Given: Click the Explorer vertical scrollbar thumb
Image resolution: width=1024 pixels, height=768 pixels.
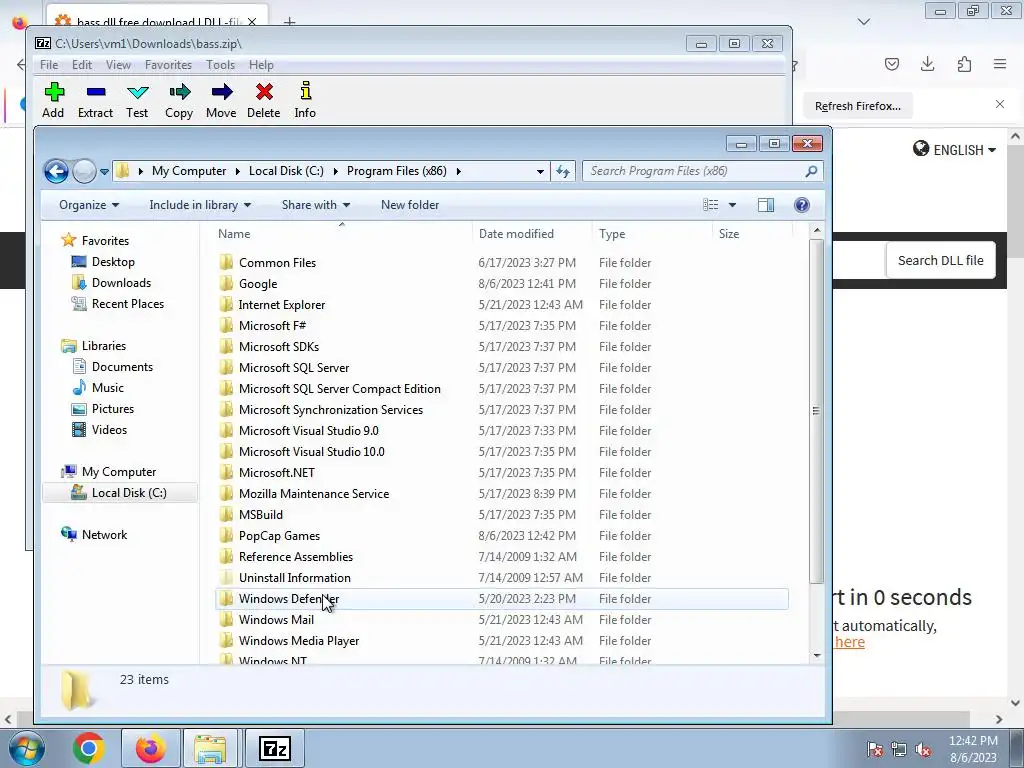Looking at the screenshot, I should coord(816,410).
